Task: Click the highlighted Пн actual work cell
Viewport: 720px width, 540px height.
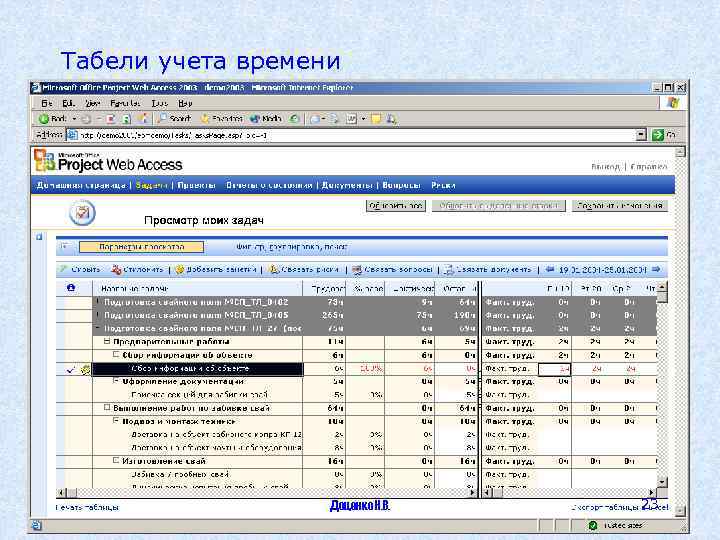Action: pyautogui.click(x=555, y=369)
